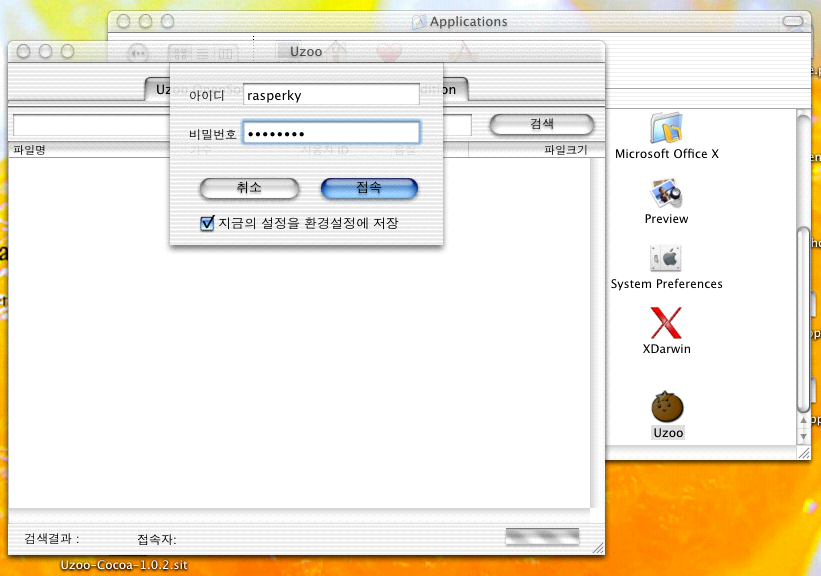Click the 취소 (Cancel) button
This screenshot has width=821, height=576.
click(249, 188)
